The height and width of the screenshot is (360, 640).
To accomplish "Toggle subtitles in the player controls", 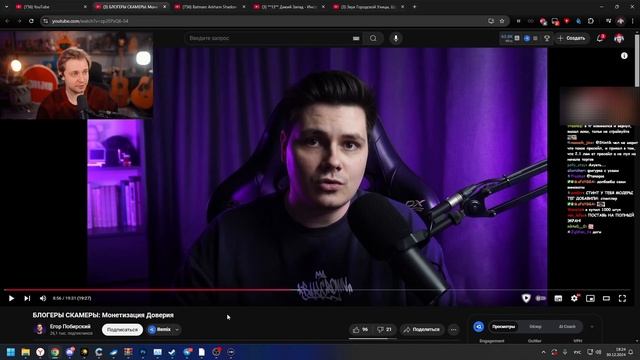I will pos(558,298).
